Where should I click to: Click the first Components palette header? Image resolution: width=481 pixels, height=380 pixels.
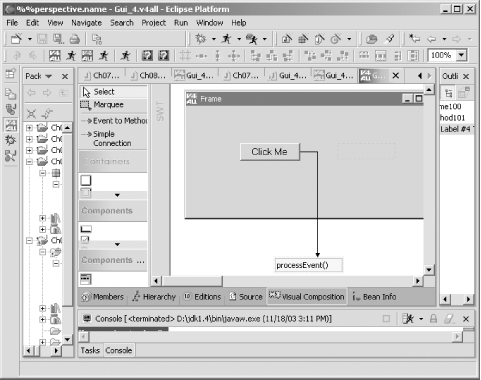pos(113,211)
